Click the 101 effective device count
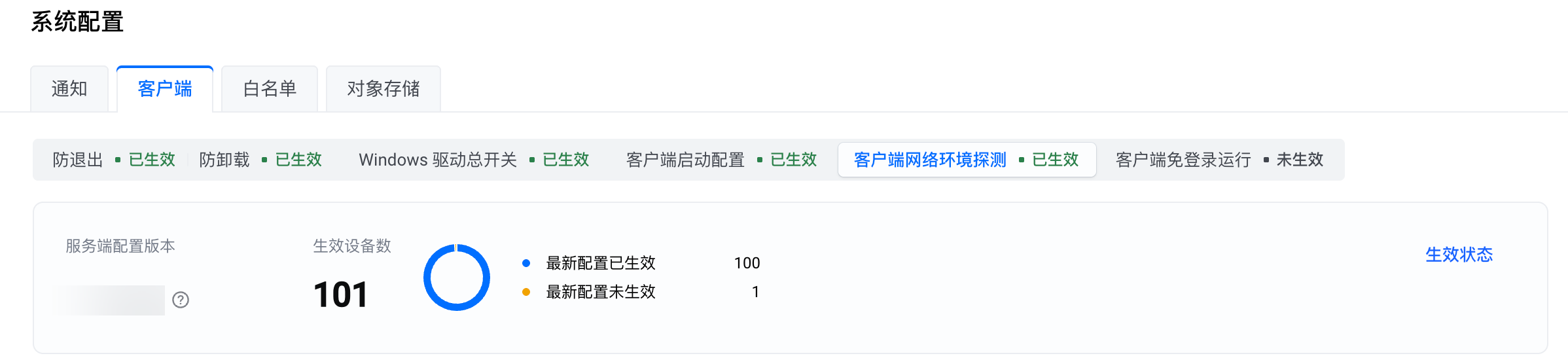 click(x=340, y=295)
